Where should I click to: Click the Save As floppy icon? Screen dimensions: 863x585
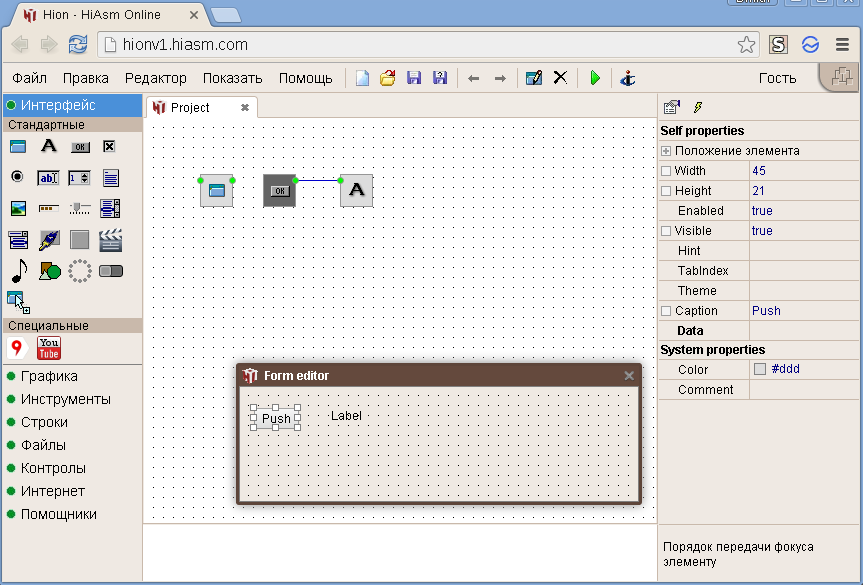(440, 78)
